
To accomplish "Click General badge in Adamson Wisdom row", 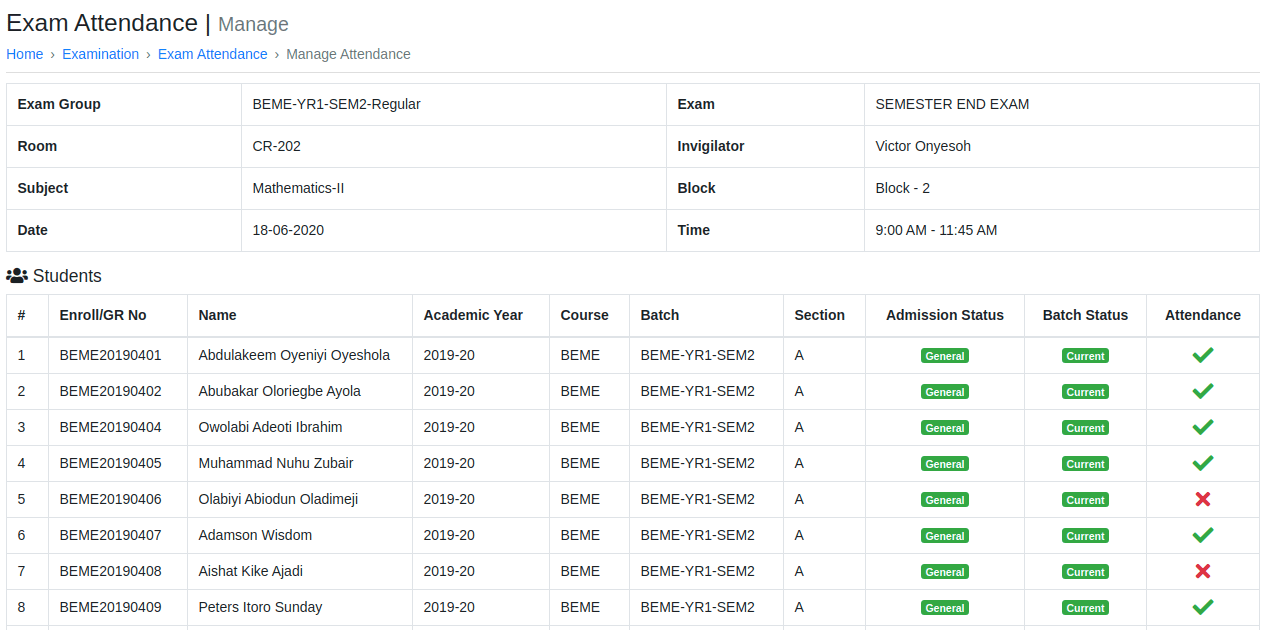I will point(944,536).
